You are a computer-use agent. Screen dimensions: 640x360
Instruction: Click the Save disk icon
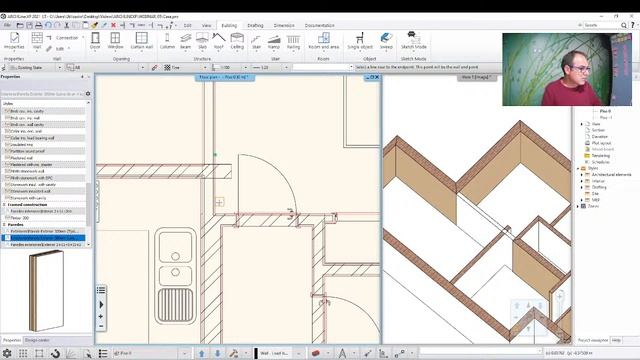click(x=29, y=25)
